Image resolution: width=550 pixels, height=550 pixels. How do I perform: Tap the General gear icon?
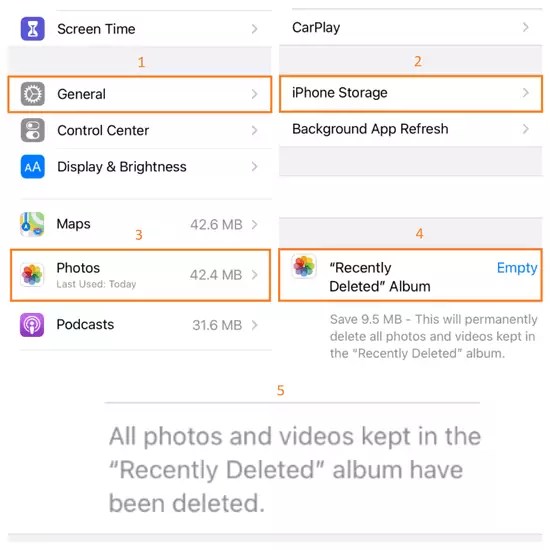(32, 94)
